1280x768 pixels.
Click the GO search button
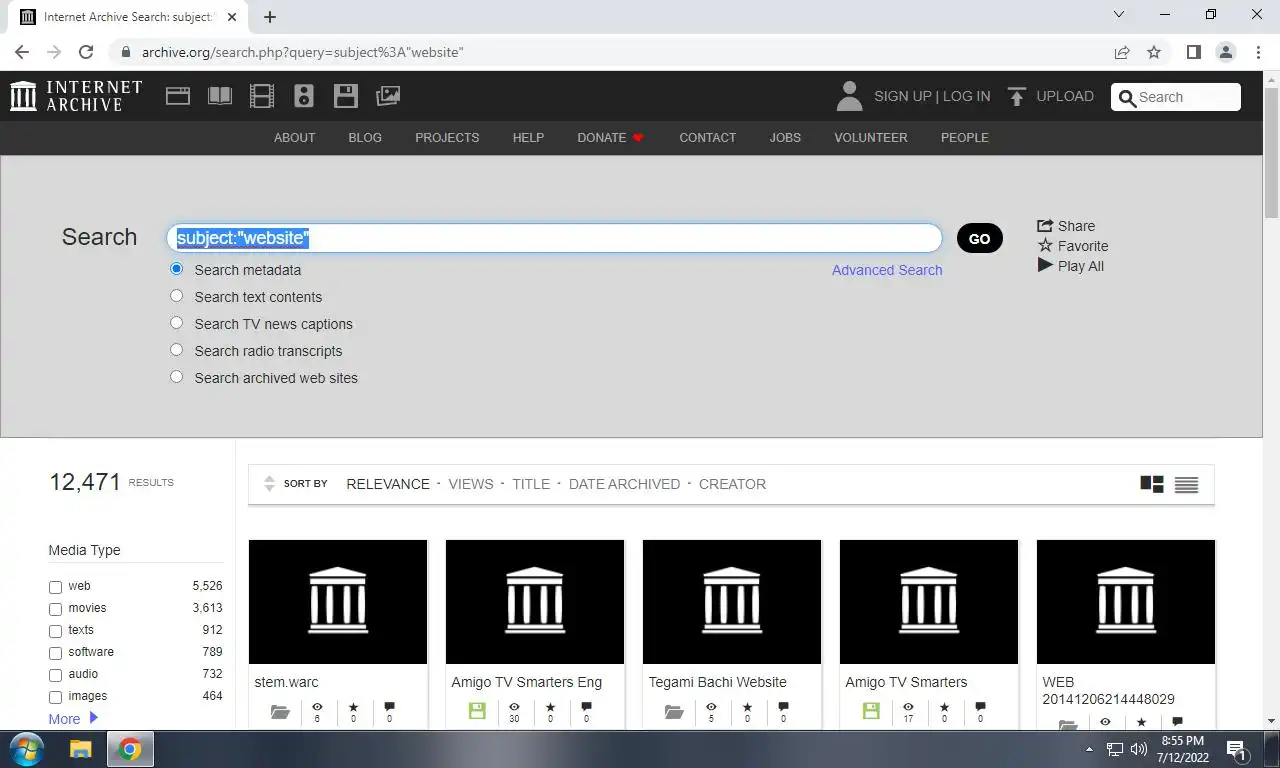(980, 238)
